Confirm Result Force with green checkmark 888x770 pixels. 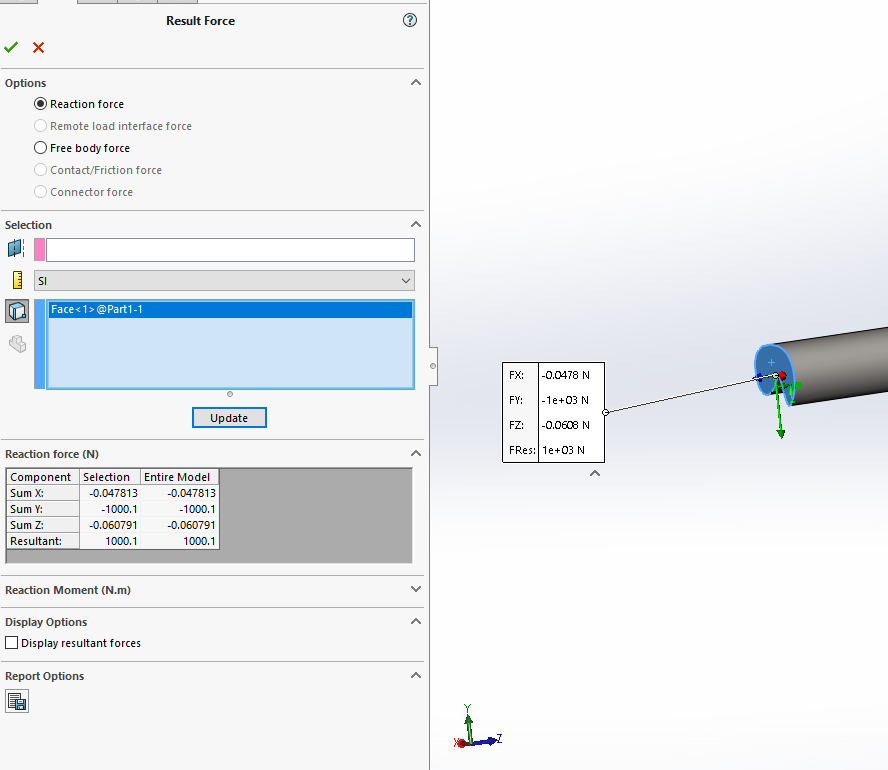click(x=11, y=47)
